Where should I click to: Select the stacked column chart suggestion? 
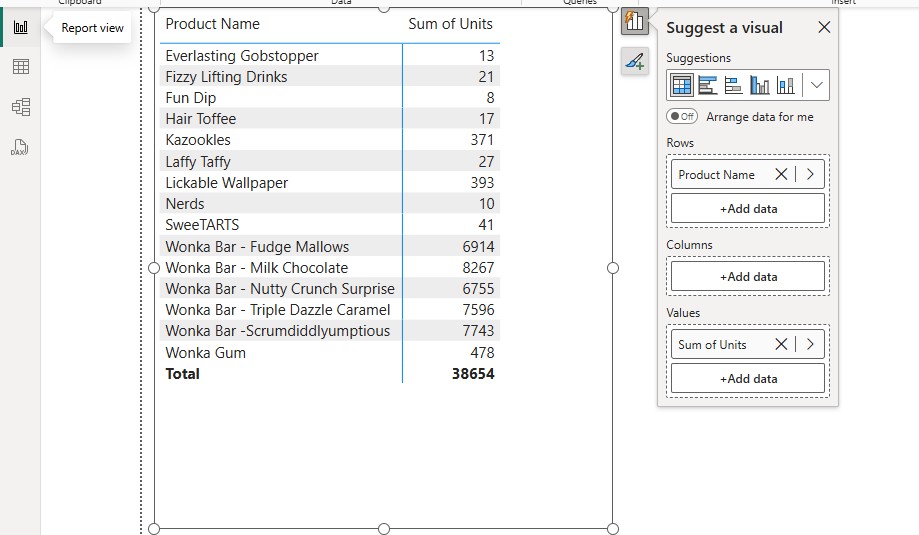(x=785, y=86)
